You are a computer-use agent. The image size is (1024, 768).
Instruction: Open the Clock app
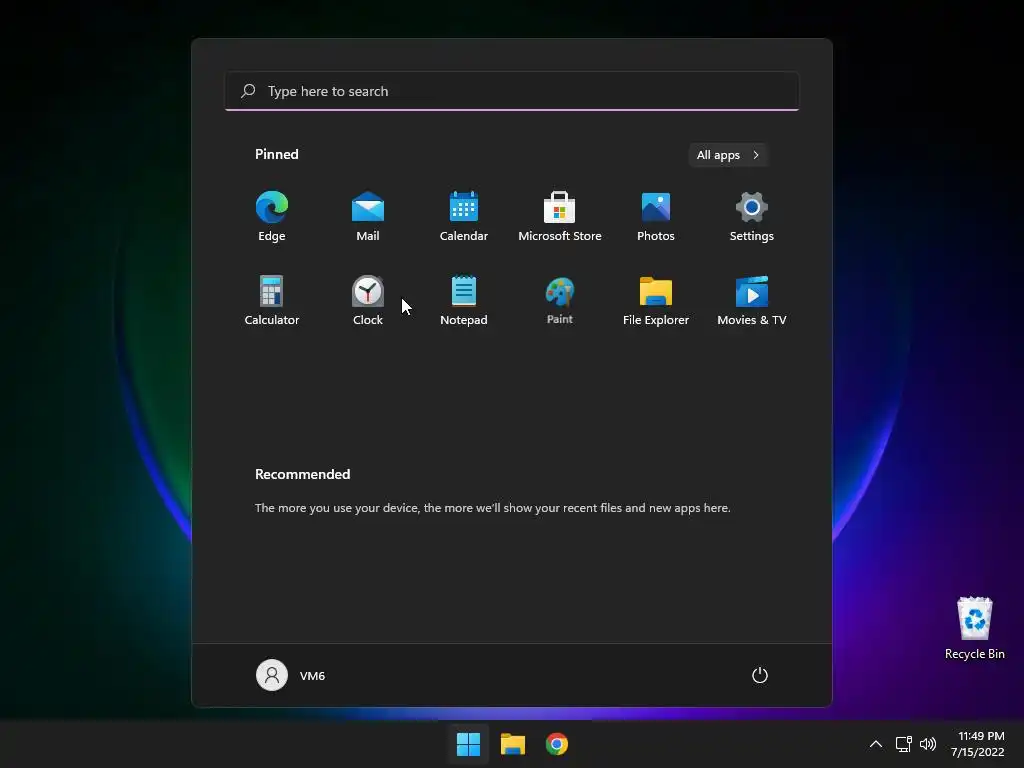coord(368,300)
